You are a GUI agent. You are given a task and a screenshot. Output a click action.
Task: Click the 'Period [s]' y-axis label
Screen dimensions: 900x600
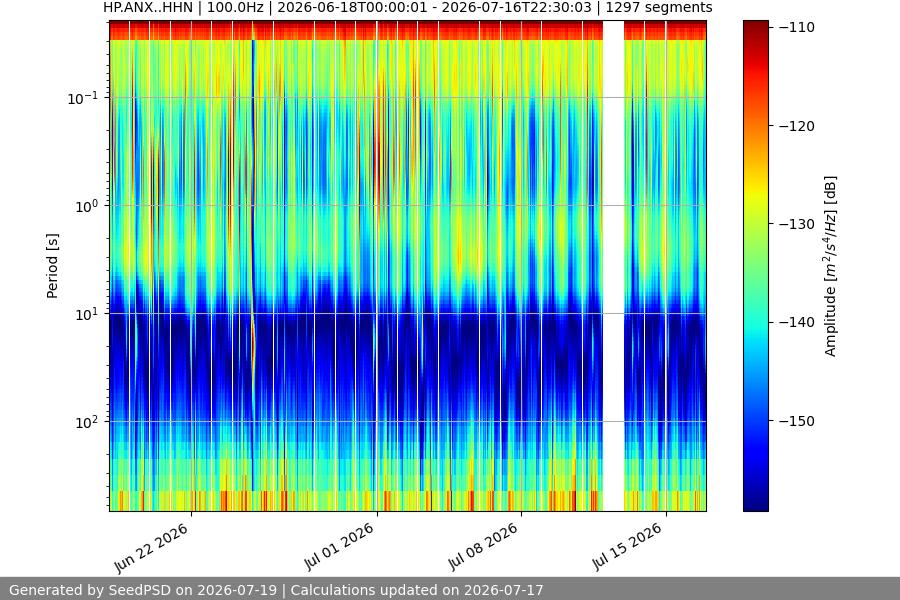point(52,266)
